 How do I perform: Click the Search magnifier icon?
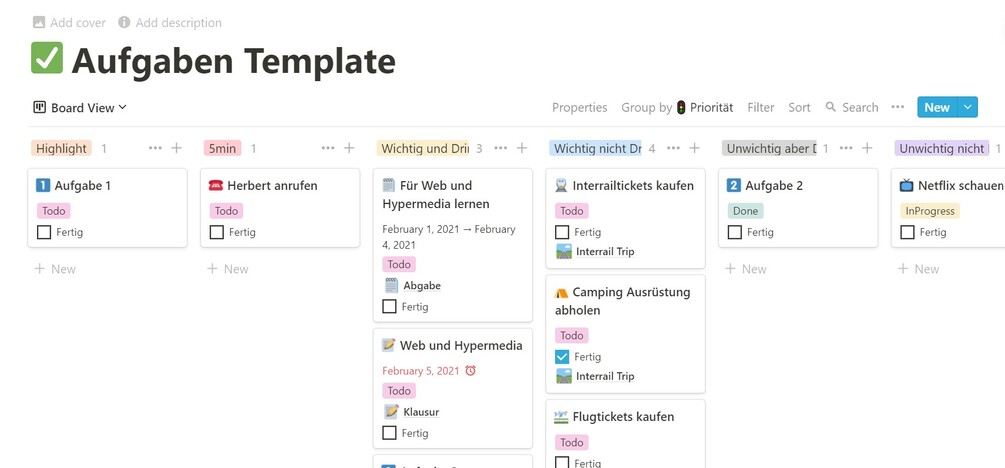pyautogui.click(x=831, y=107)
